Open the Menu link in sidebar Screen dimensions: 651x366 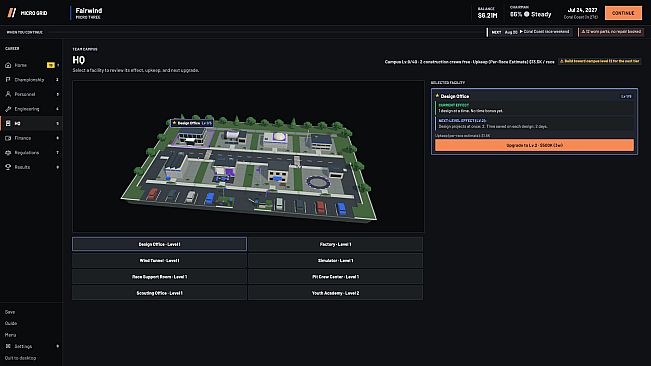10,335
